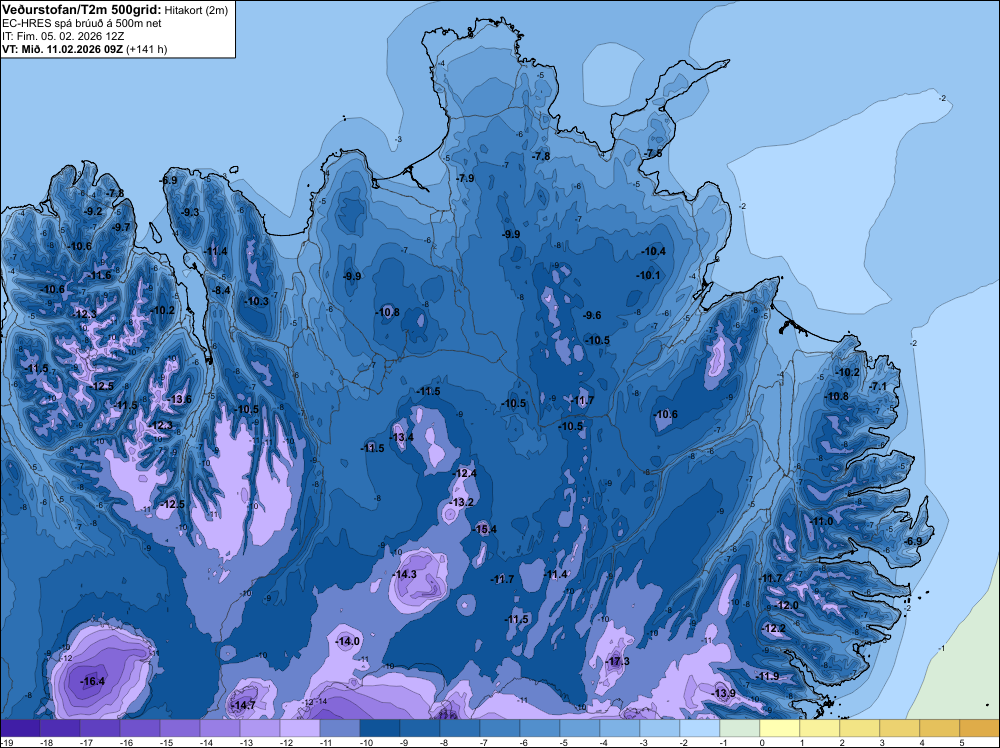Select the -15.4 temperature label

[484, 529]
